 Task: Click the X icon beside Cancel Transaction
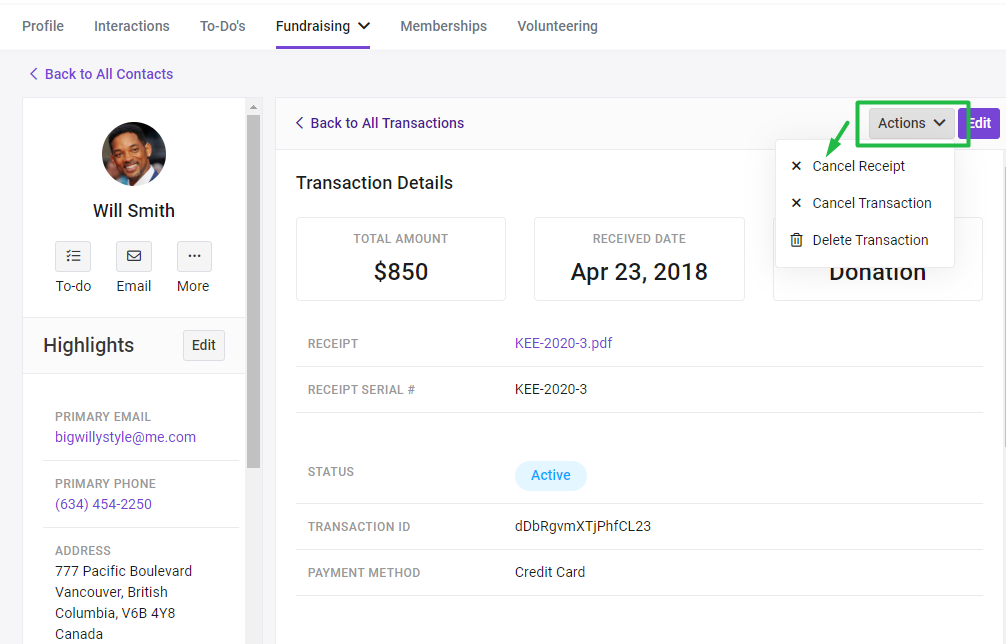coord(796,203)
